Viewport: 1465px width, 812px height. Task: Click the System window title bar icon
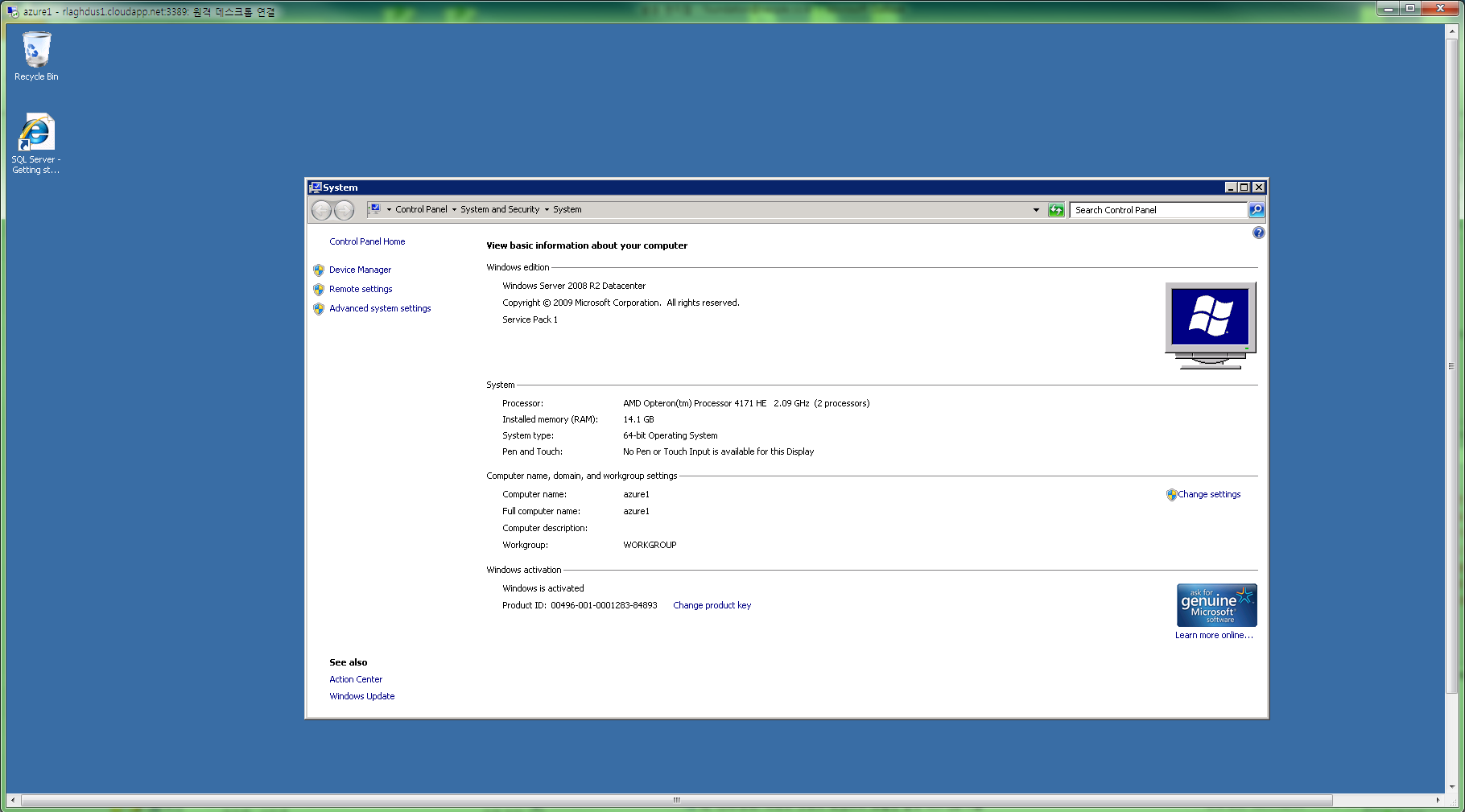pyautogui.click(x=316, y=188)
